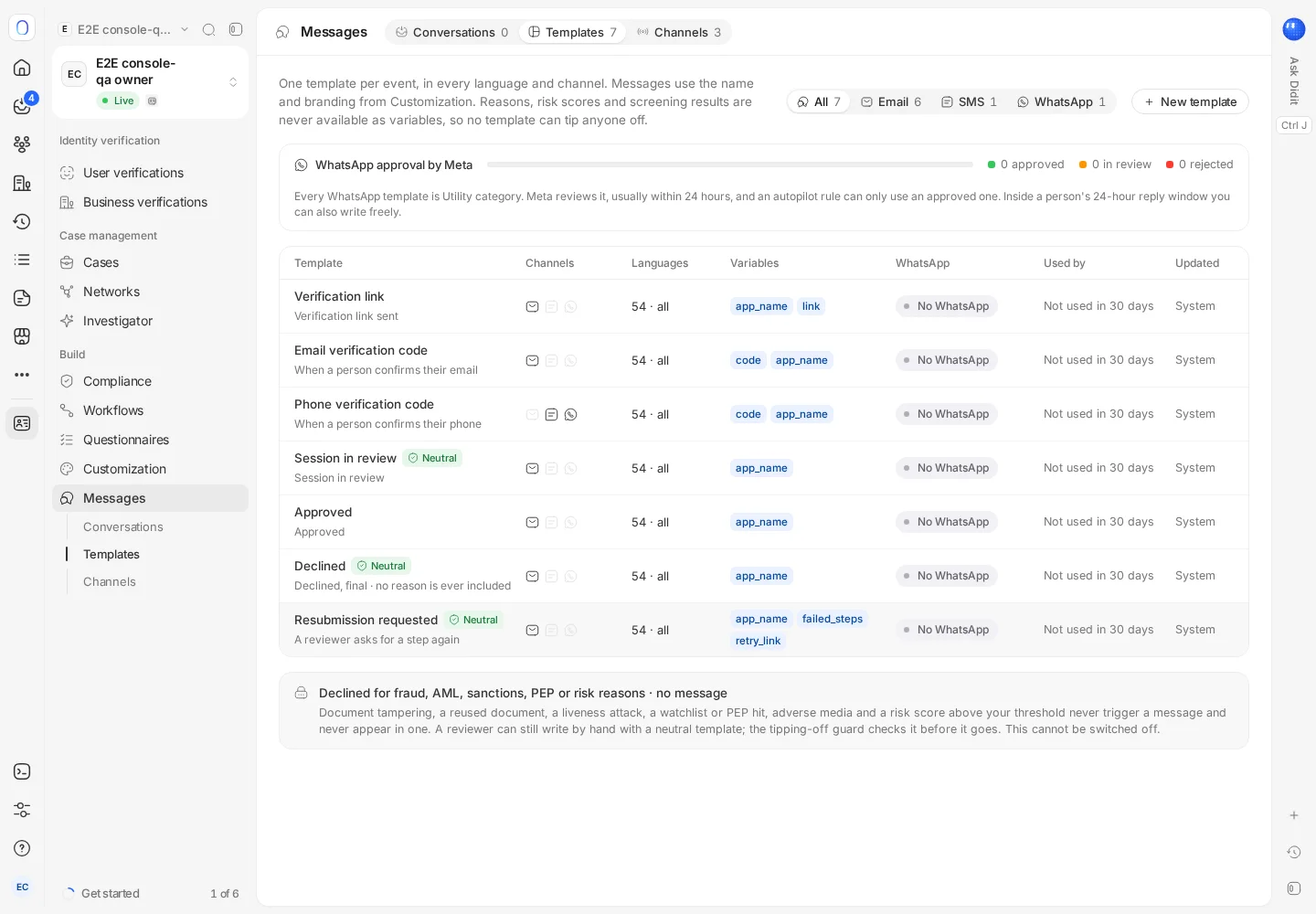The width and height of the screenshot is (1316, 914).
Task: Select Channels under Messages in sidebar
Action: 110,581
